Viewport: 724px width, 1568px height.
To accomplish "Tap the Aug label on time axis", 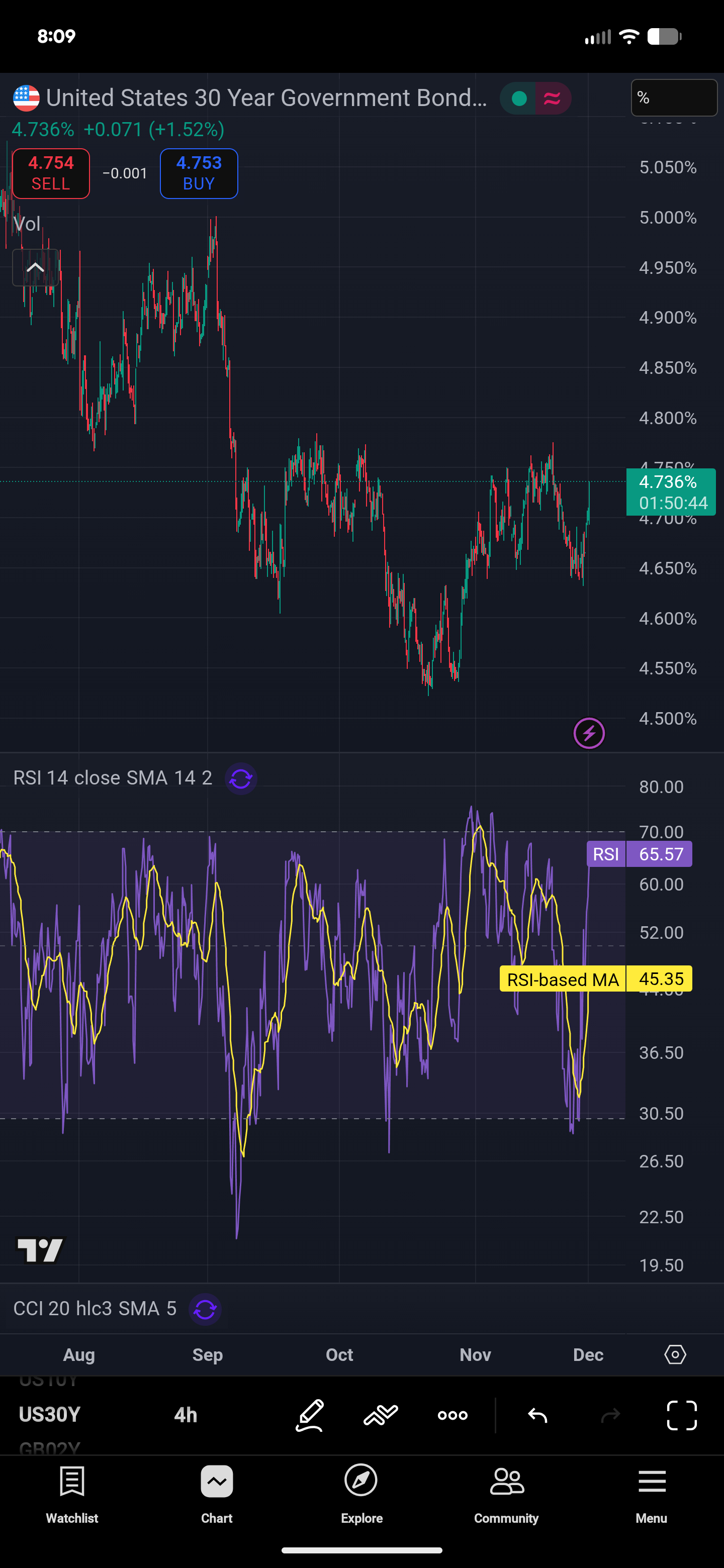I will coord(79,1354).
